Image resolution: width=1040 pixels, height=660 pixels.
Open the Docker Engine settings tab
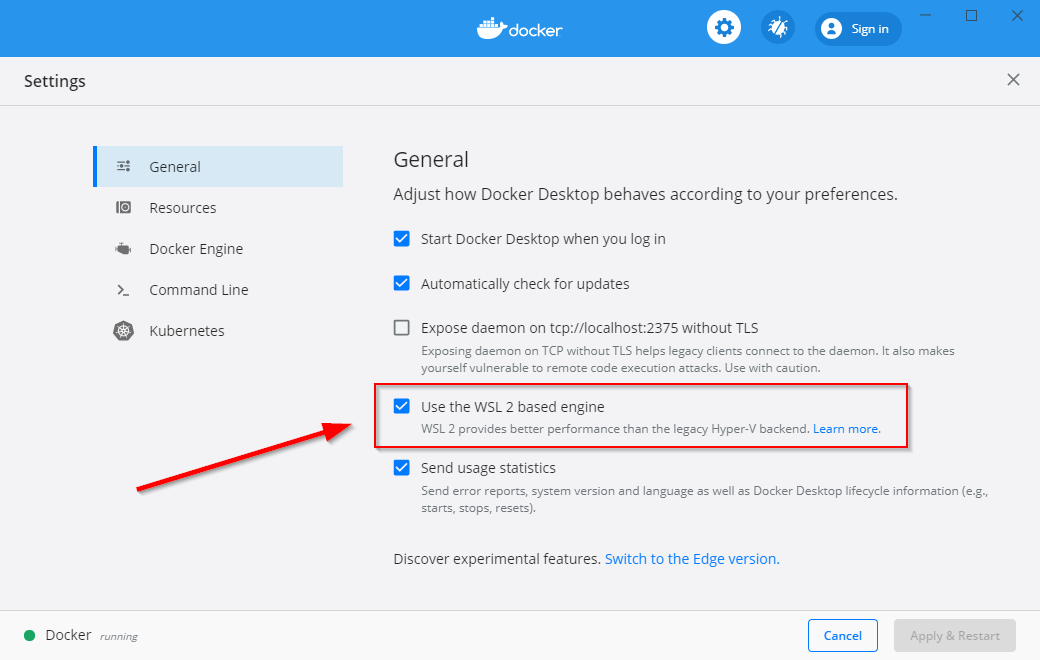218,249
